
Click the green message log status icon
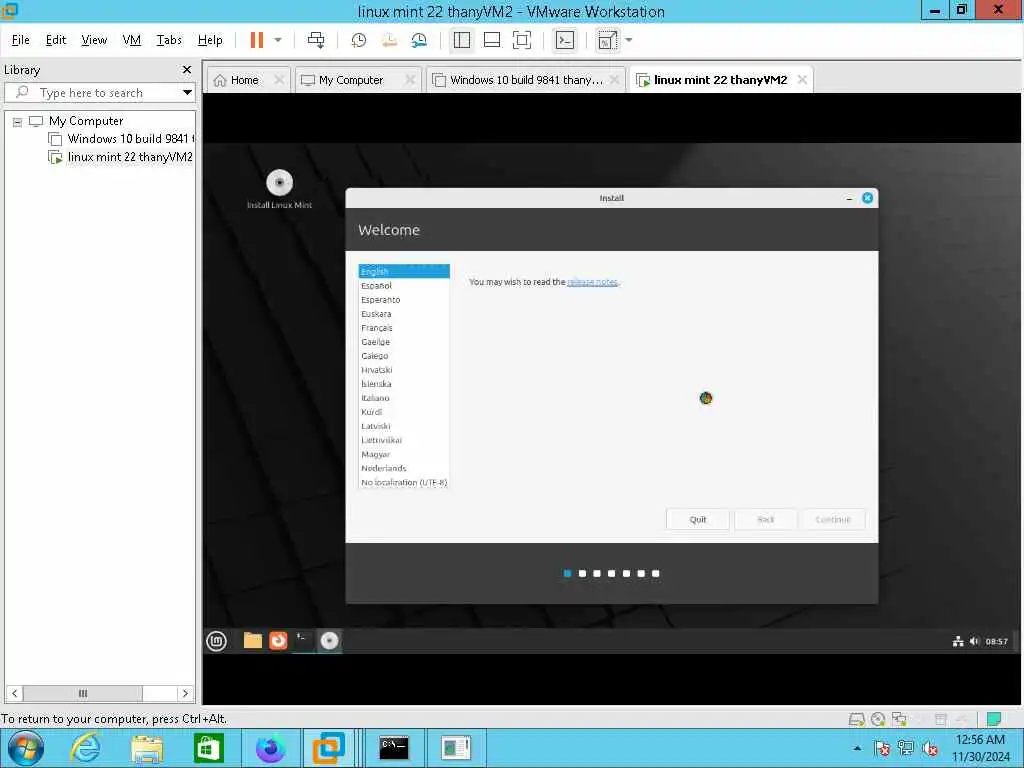(x=993, y=719)
